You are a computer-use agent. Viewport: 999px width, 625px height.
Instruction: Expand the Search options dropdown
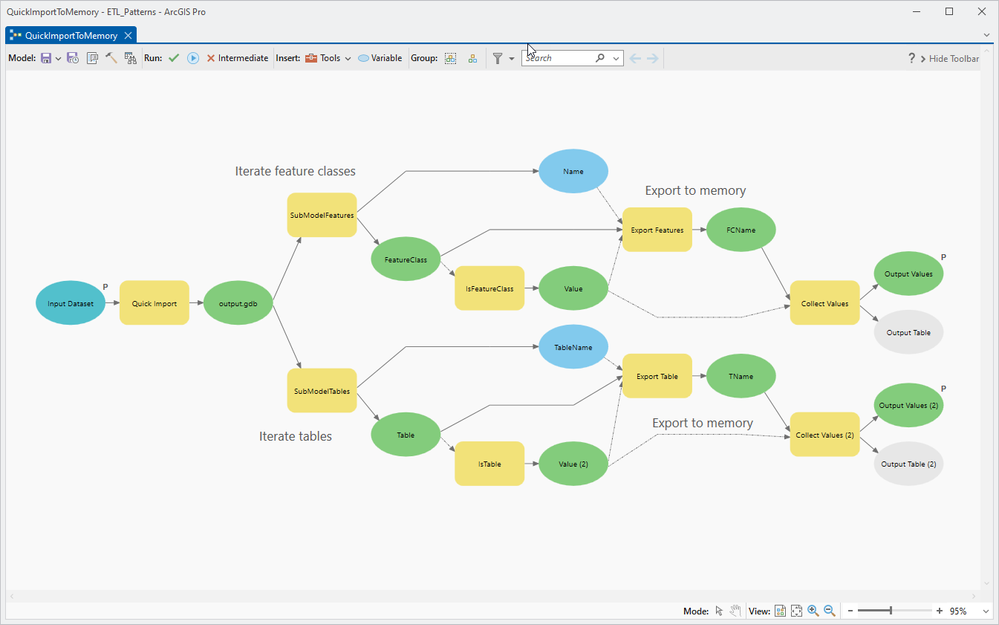click(616, 59)
